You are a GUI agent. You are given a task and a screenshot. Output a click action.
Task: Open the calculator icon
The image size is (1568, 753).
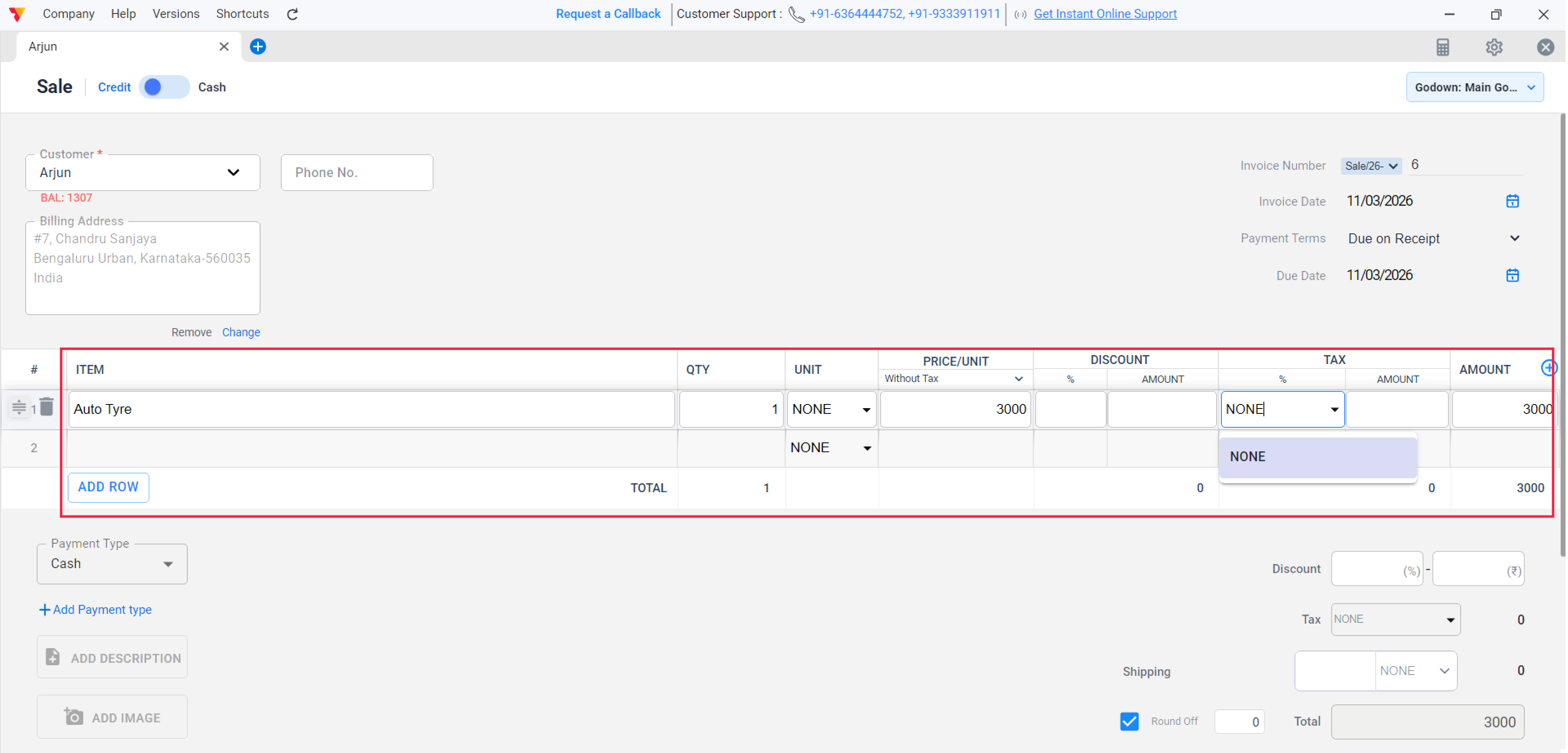tap(1442, 47)
